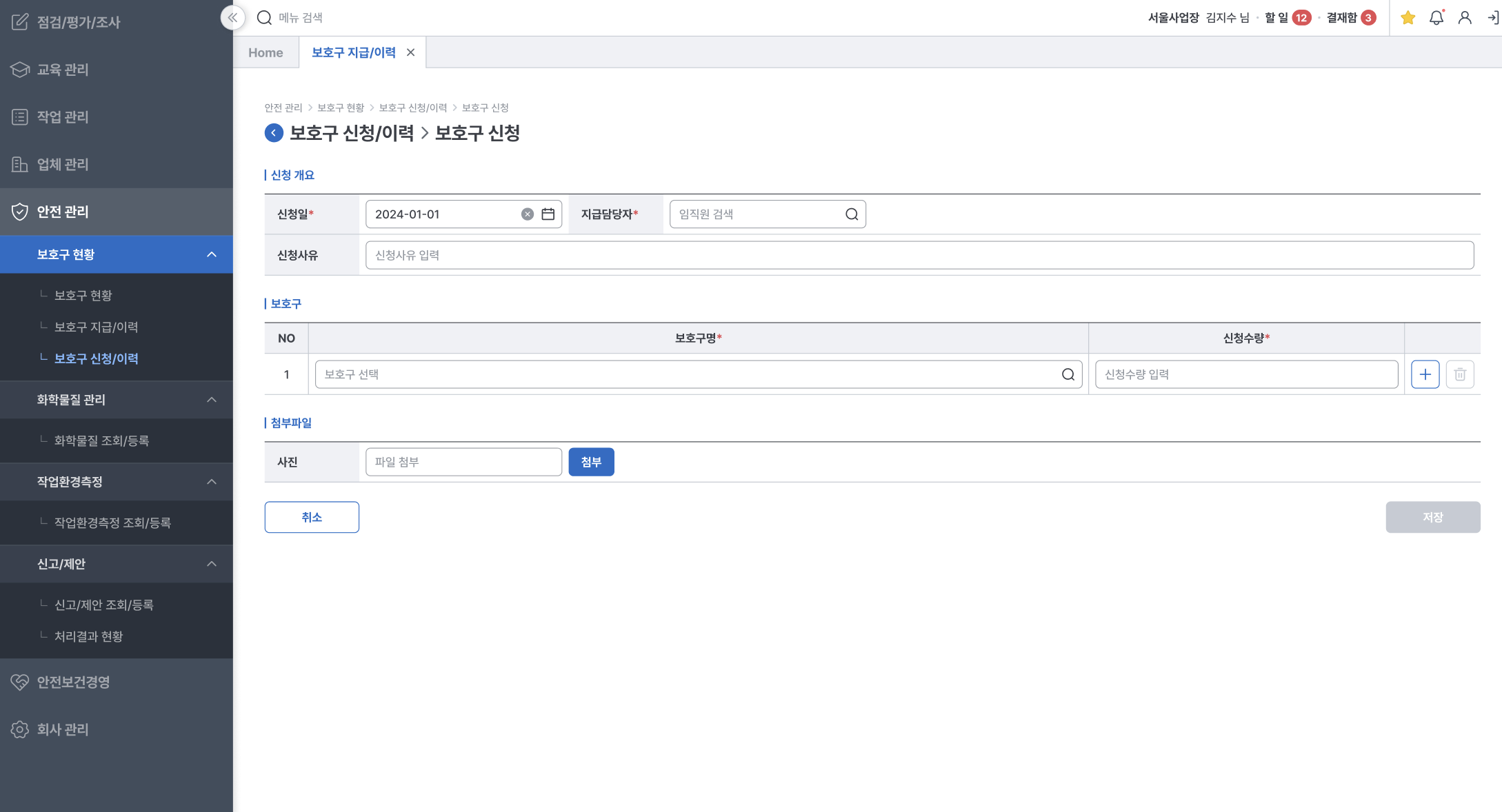Clear the 신청일 date value

[528, 214]
